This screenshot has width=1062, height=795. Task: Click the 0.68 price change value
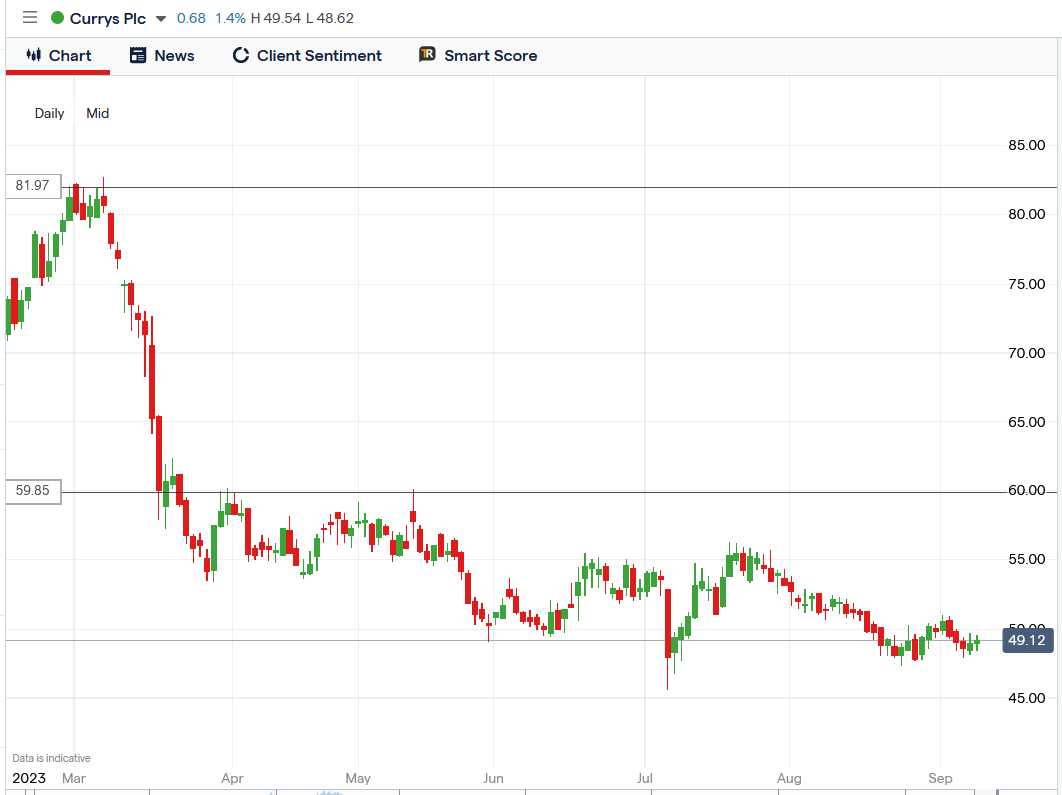[191, 18]
